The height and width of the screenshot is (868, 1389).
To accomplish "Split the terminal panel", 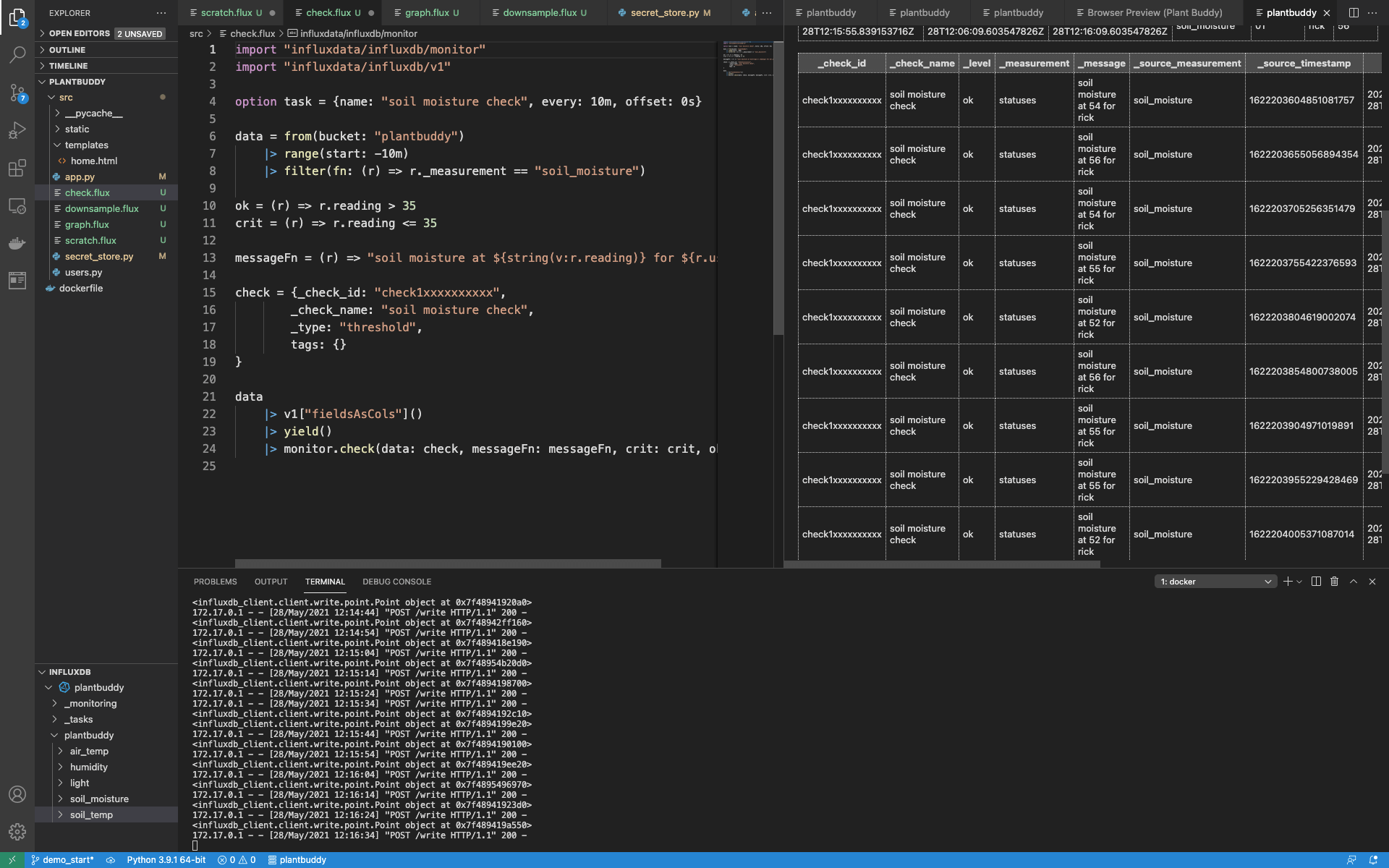I will (x=1316, y=582).
